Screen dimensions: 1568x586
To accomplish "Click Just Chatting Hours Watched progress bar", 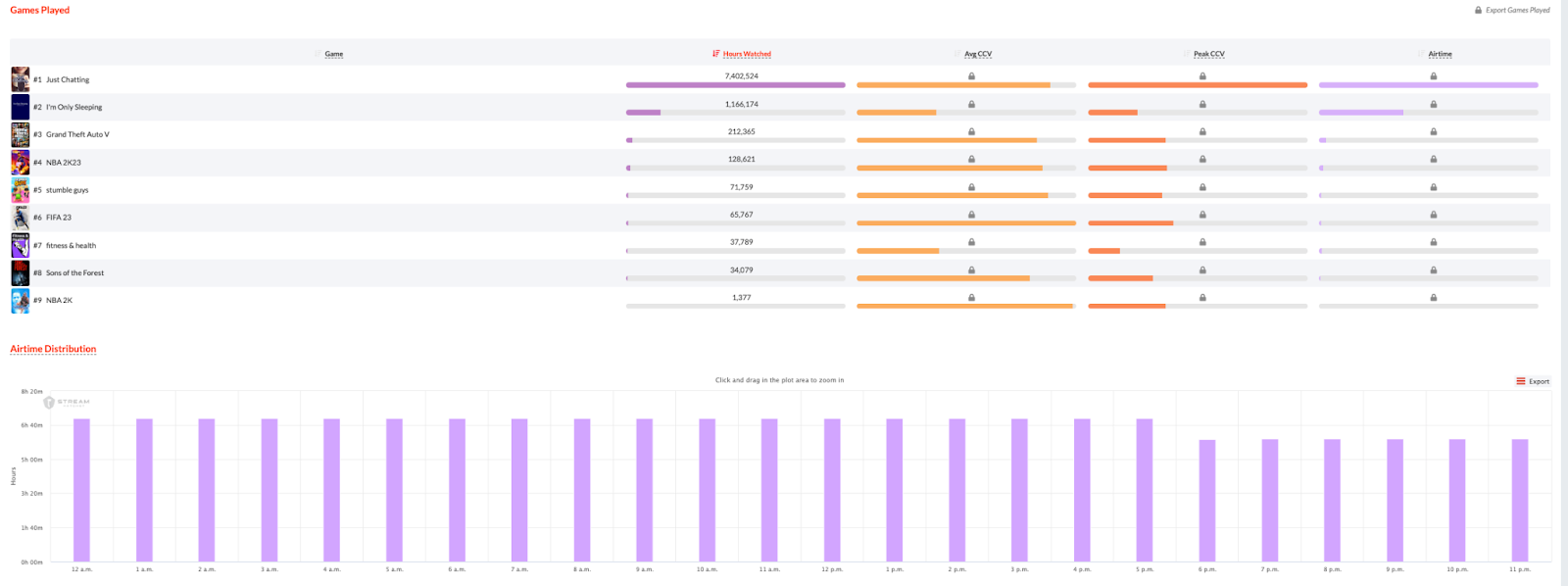I will [735, 85].
